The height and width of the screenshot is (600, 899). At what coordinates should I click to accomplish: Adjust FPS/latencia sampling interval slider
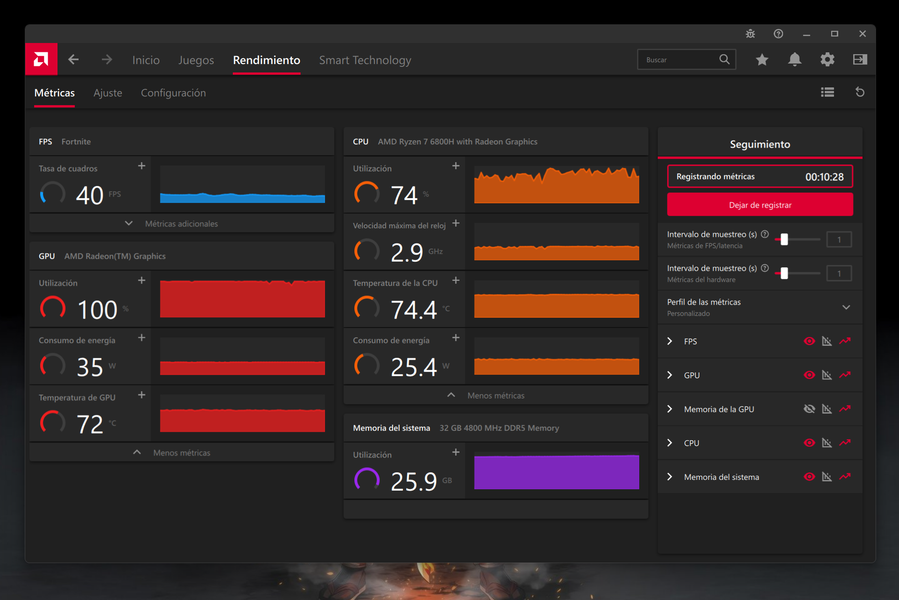(x=785, y=239)
